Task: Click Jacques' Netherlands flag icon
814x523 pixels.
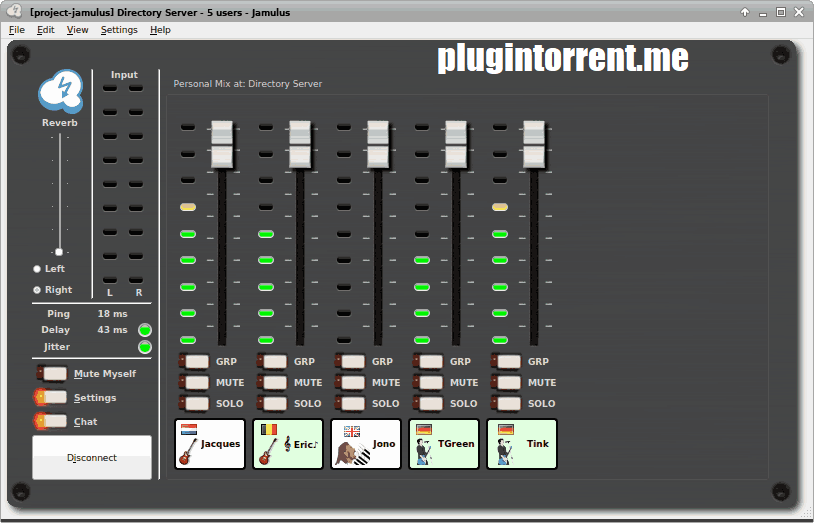Action: point(188,430)
